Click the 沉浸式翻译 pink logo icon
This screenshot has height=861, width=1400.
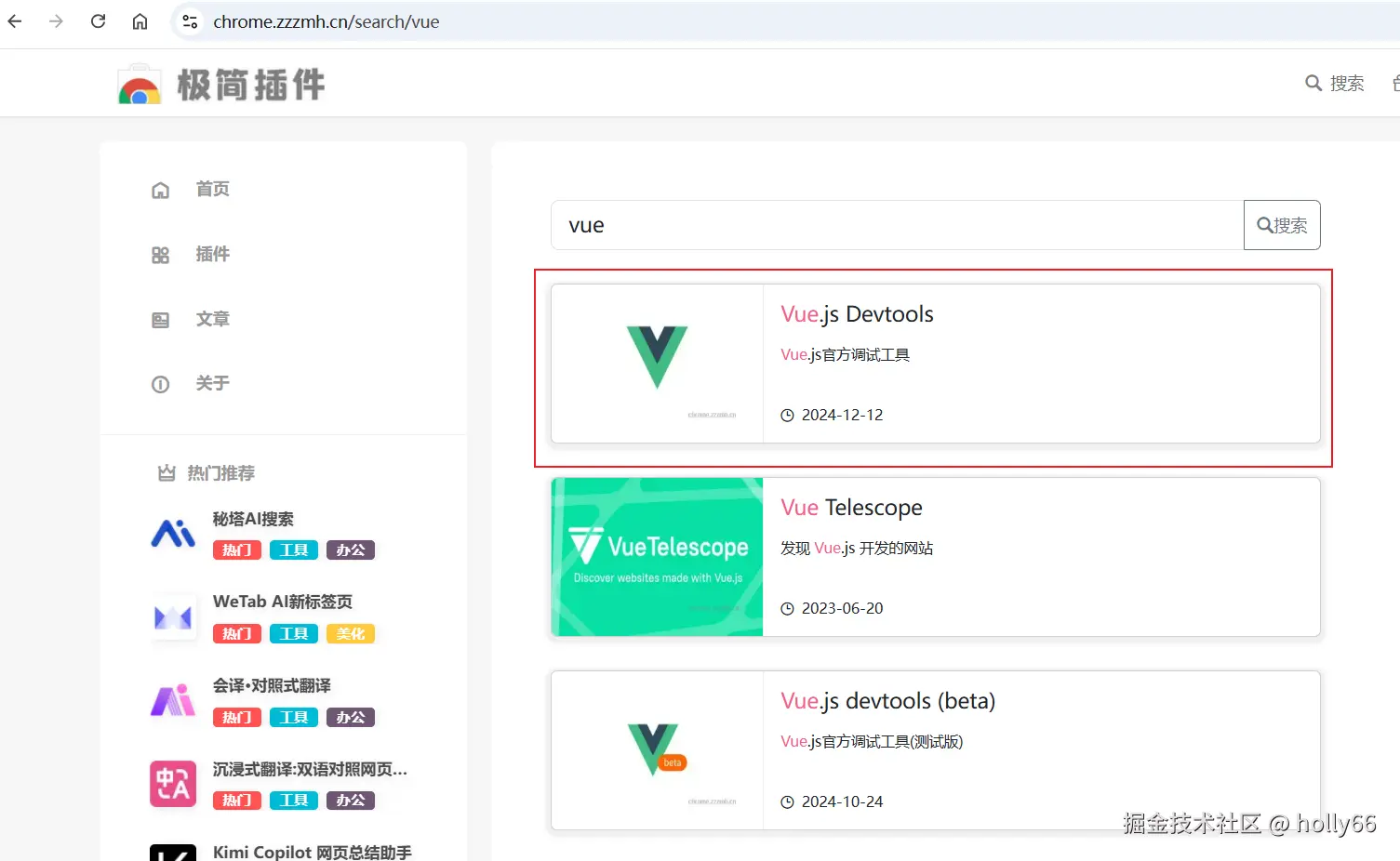pos(173,784)
